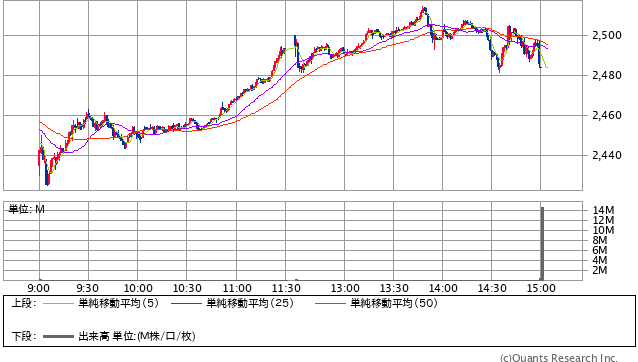
Task: Click the 14:00 time axis label
Action: point(443,288)
